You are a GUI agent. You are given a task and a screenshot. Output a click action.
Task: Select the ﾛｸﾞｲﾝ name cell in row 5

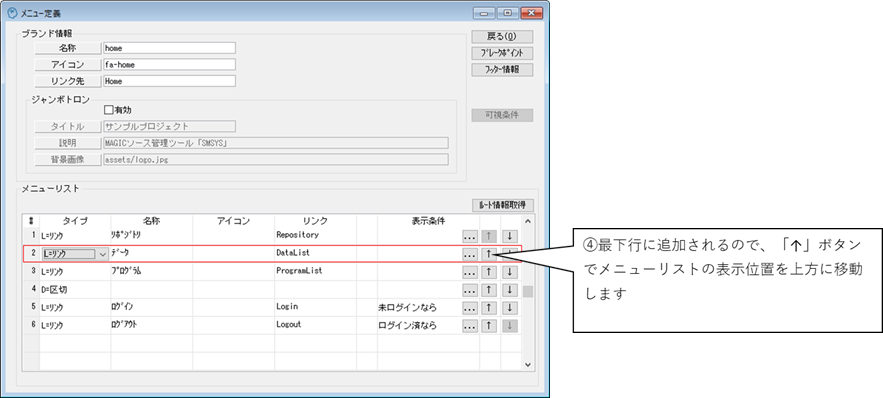[151, 307]
